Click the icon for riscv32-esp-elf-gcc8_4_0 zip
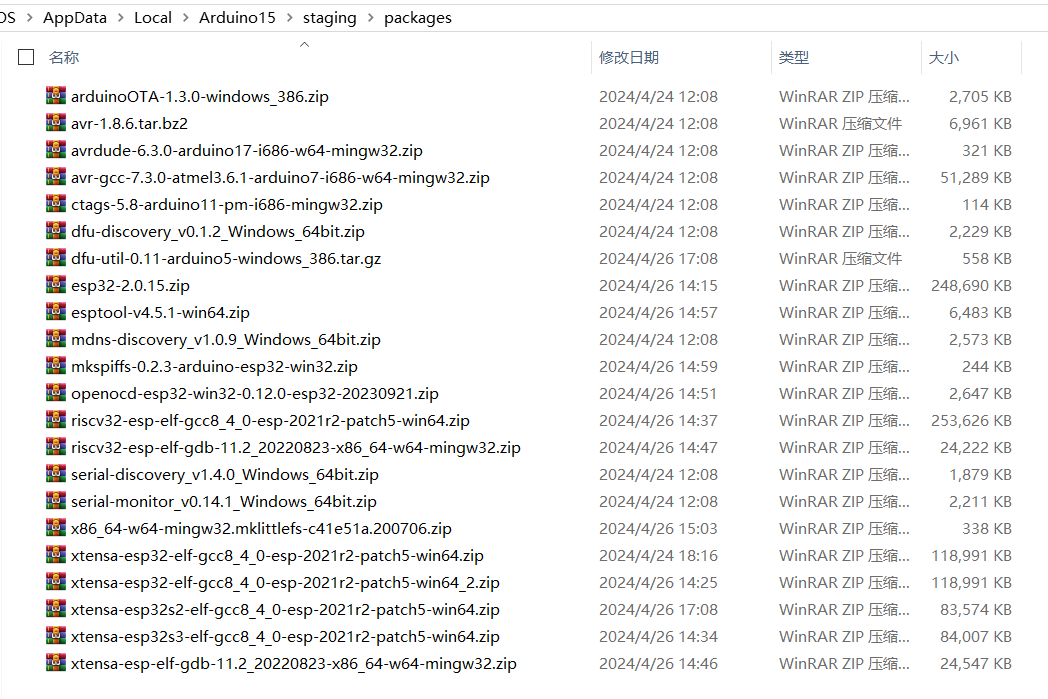 click(56, 420)
